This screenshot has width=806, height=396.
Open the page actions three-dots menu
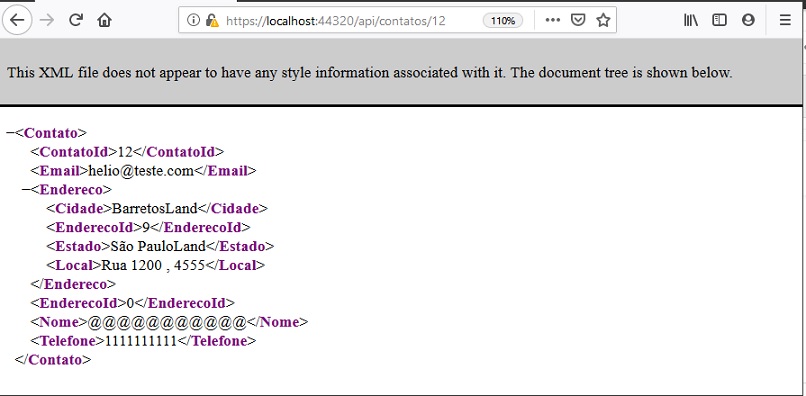tap(553, 20)
